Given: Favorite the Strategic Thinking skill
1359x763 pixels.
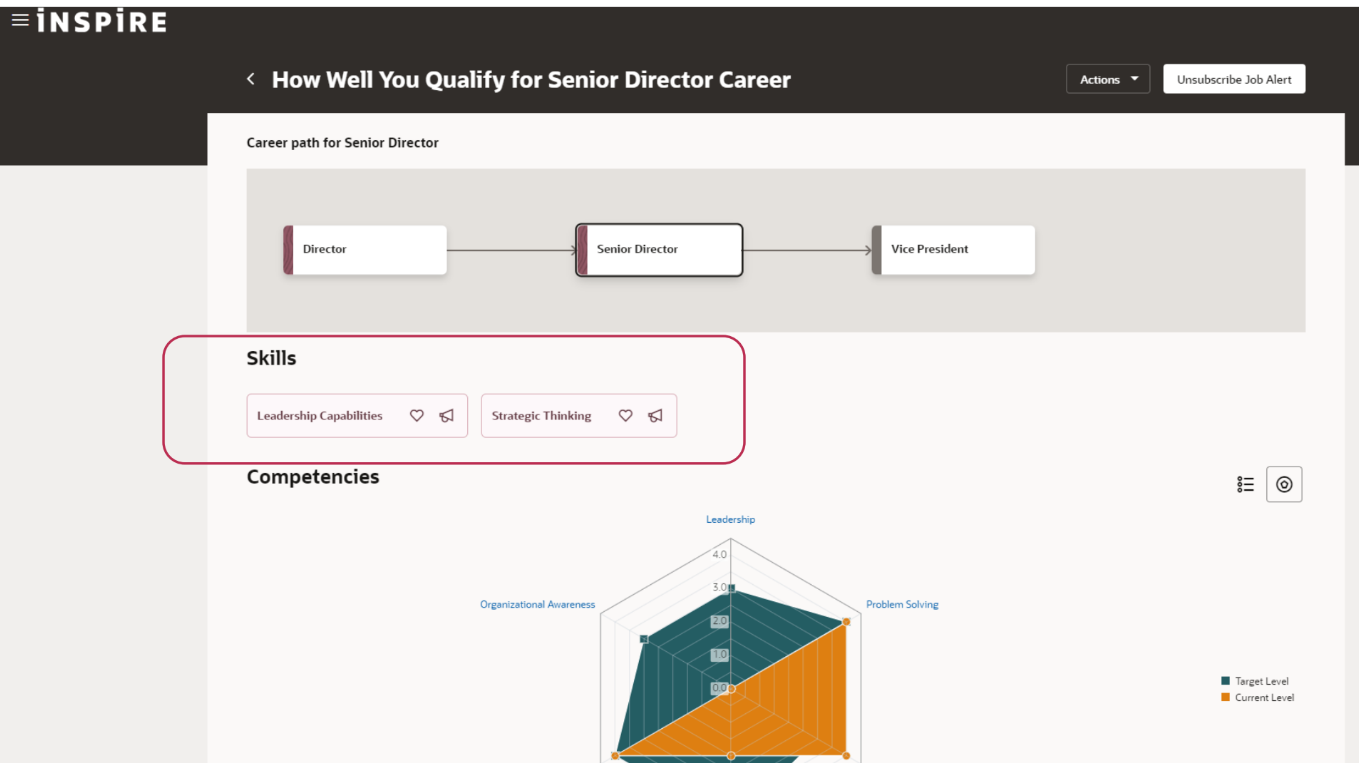Looking at the screenshot, I should (x=625, y=415).
